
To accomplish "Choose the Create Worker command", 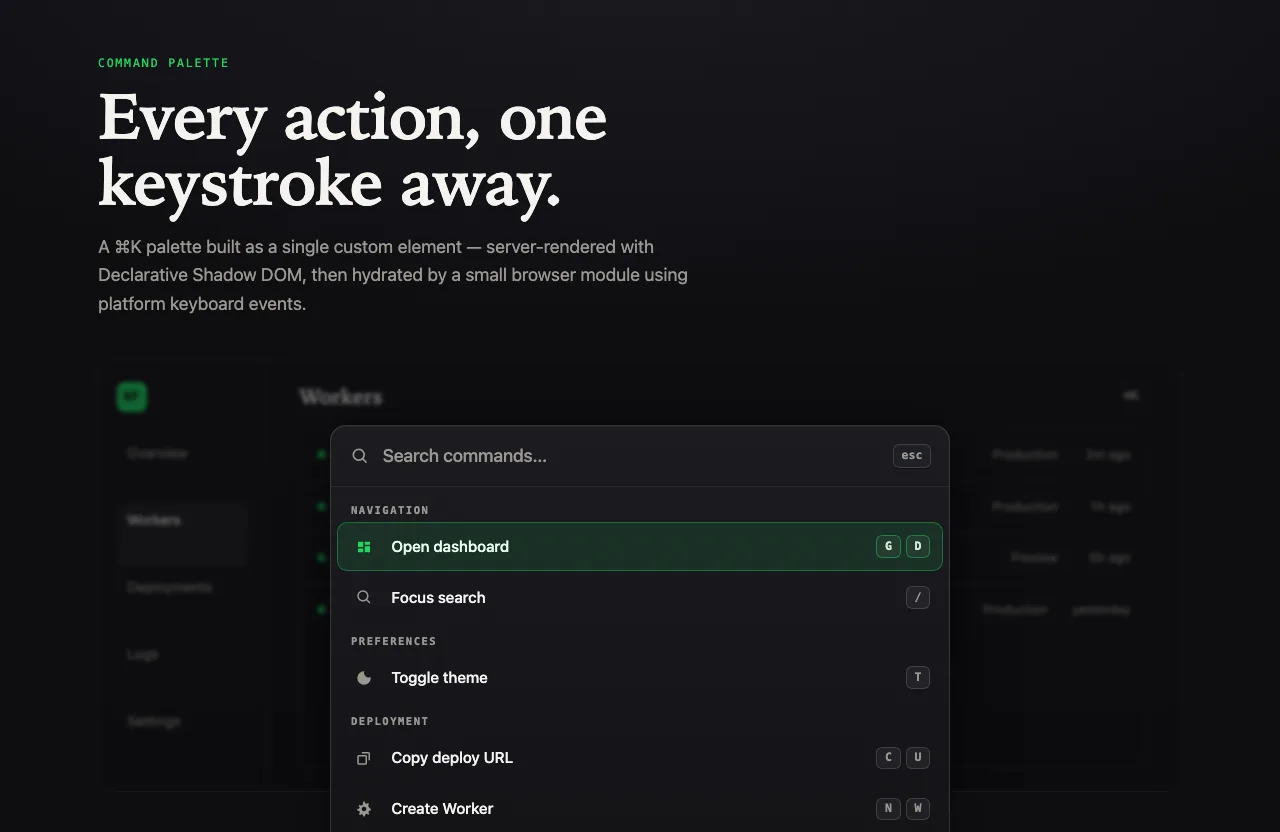I will tap(640, 809).
